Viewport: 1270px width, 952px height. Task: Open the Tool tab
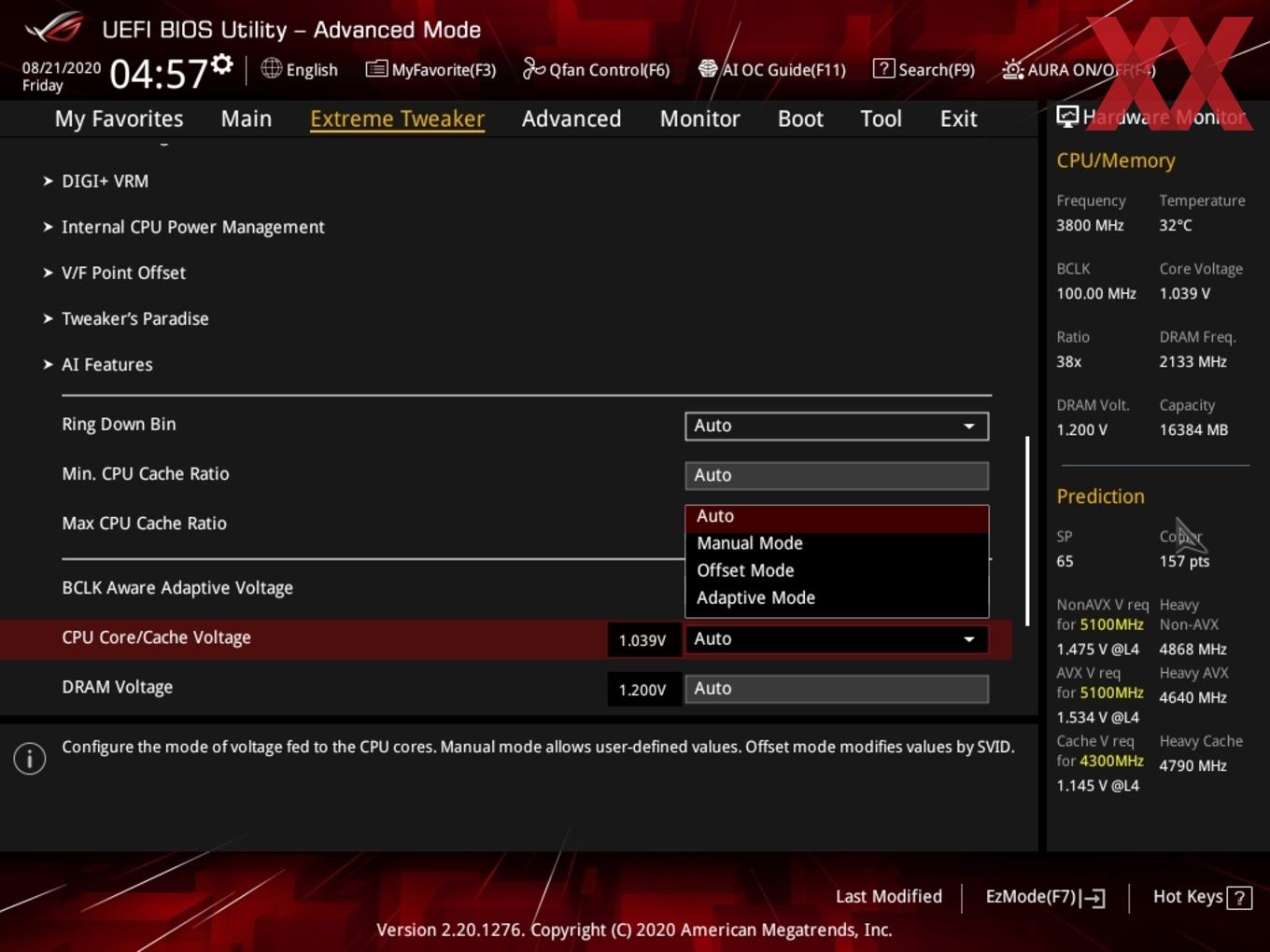tap(881, 119)
